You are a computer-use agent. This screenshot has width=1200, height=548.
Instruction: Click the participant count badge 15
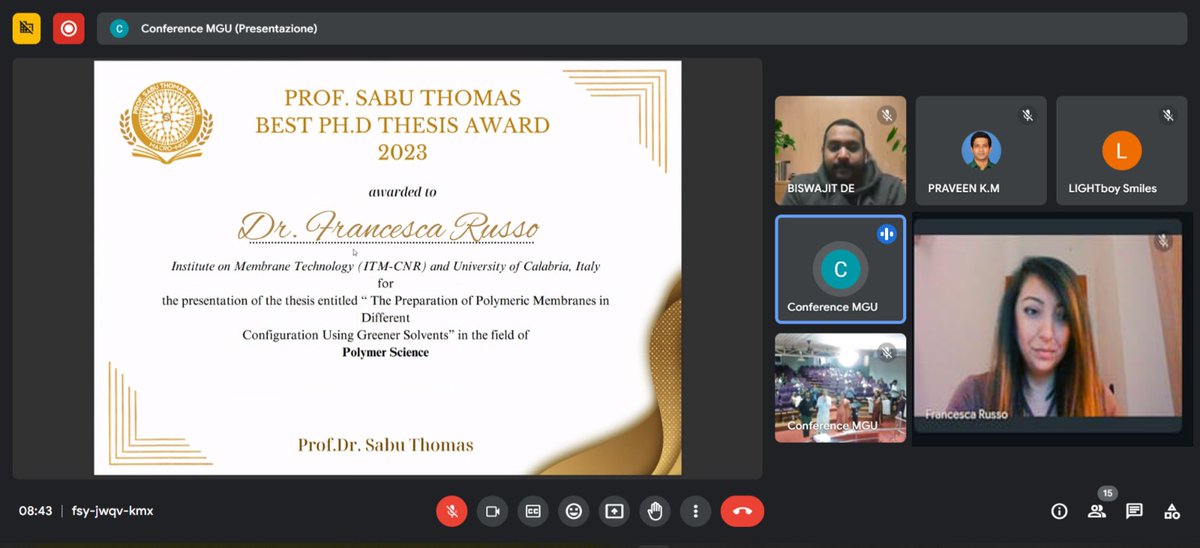pyautogui.click(x=1107, y=493)
